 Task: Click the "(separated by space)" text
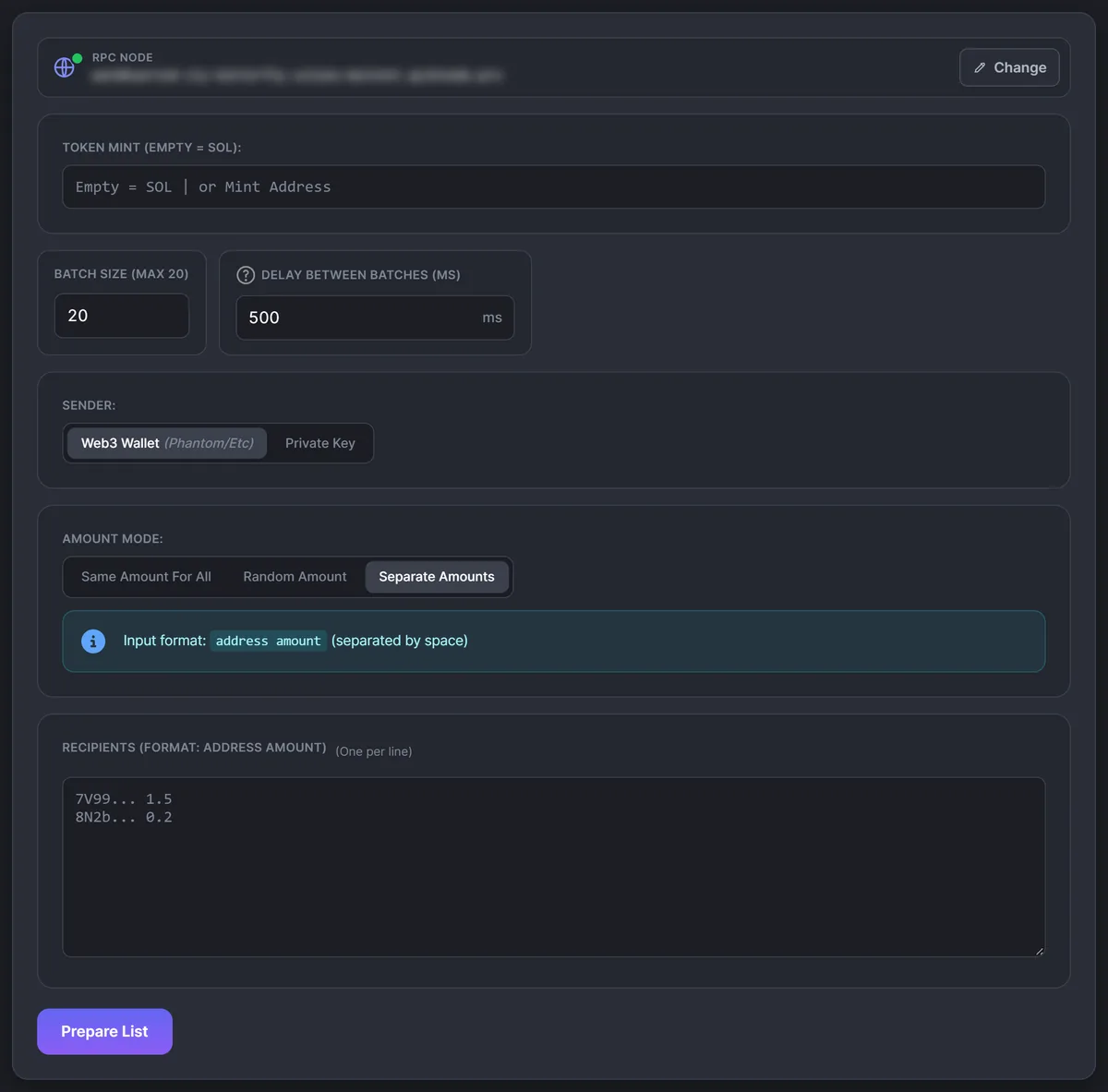point(400,641)
